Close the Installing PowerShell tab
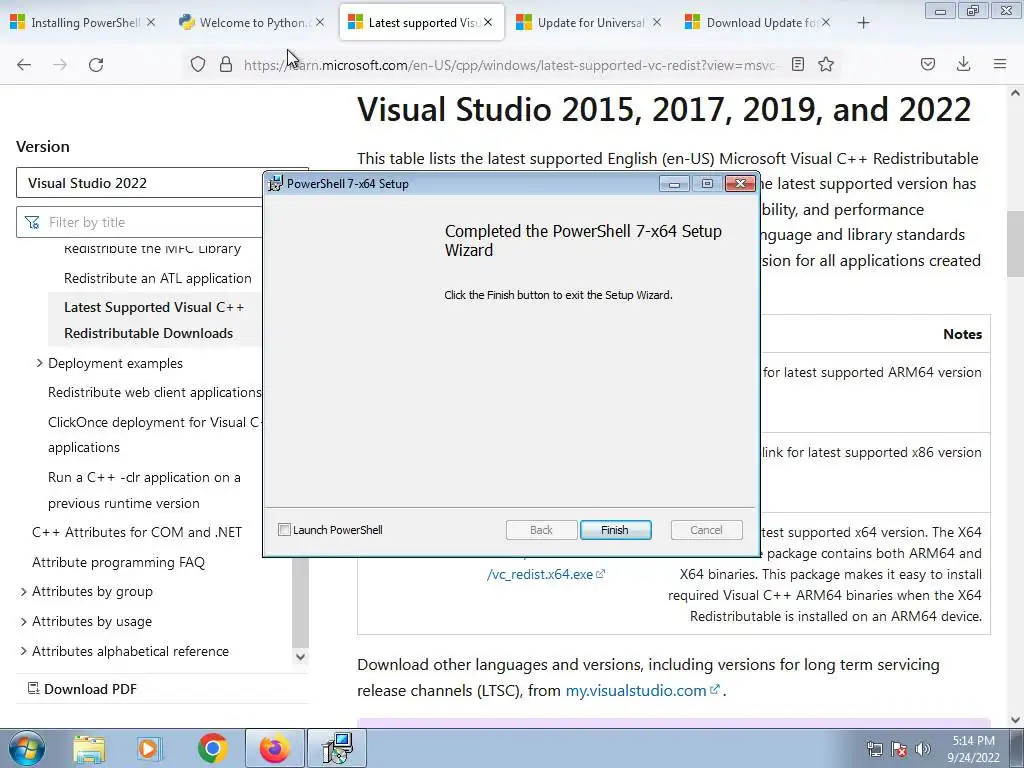Viewport: 1024px width, 768px height. (x=151, y=22)
